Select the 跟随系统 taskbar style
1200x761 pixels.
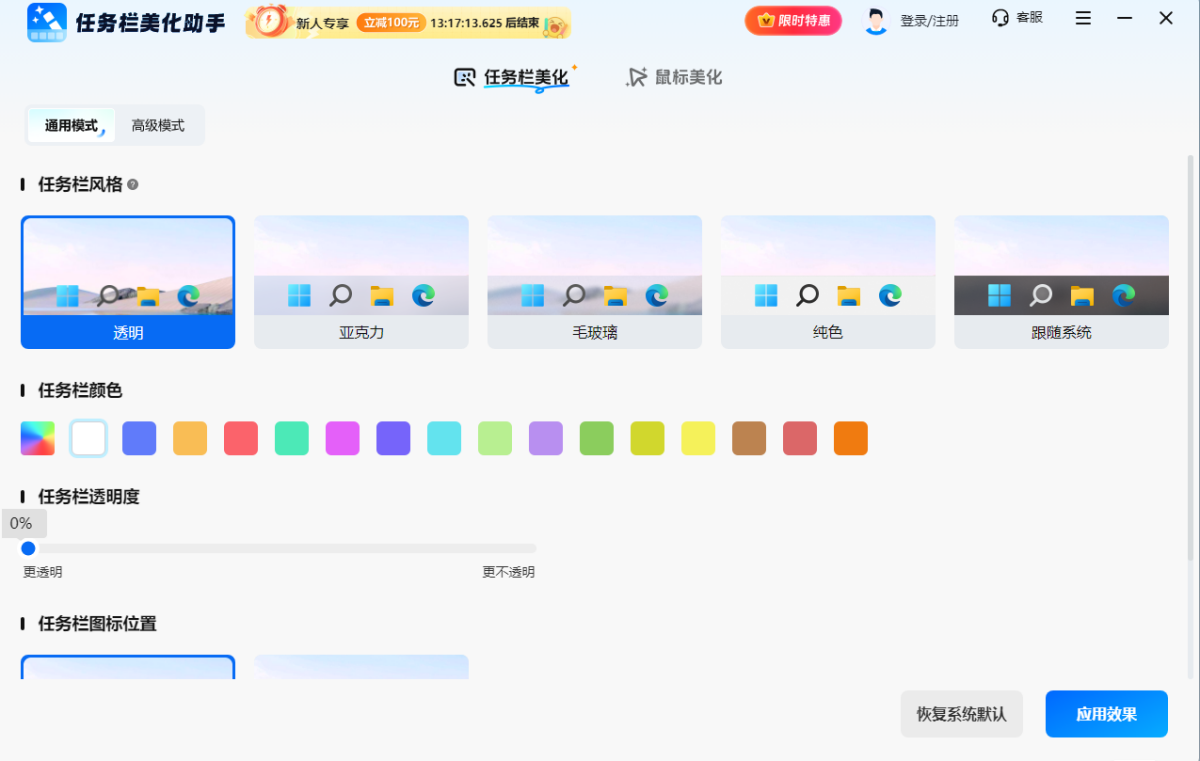1061,281
